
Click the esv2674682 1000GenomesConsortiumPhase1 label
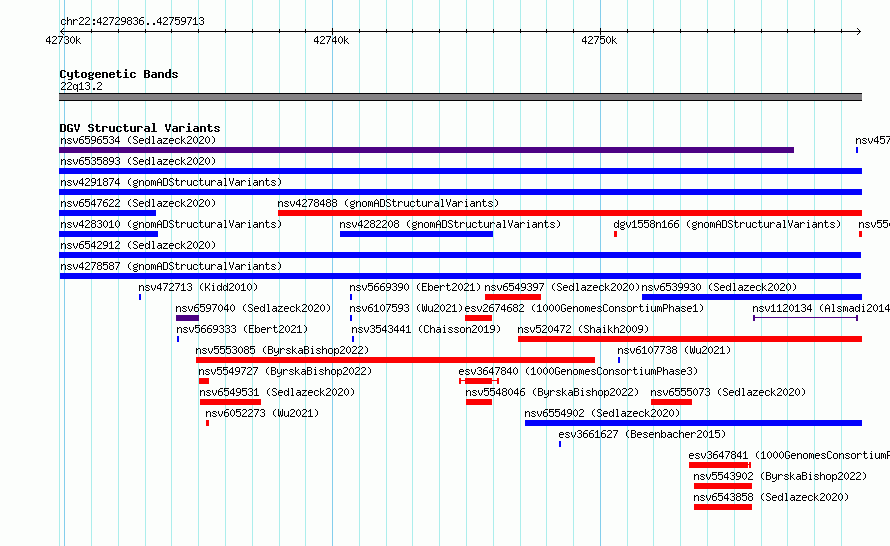pos(584,308)
